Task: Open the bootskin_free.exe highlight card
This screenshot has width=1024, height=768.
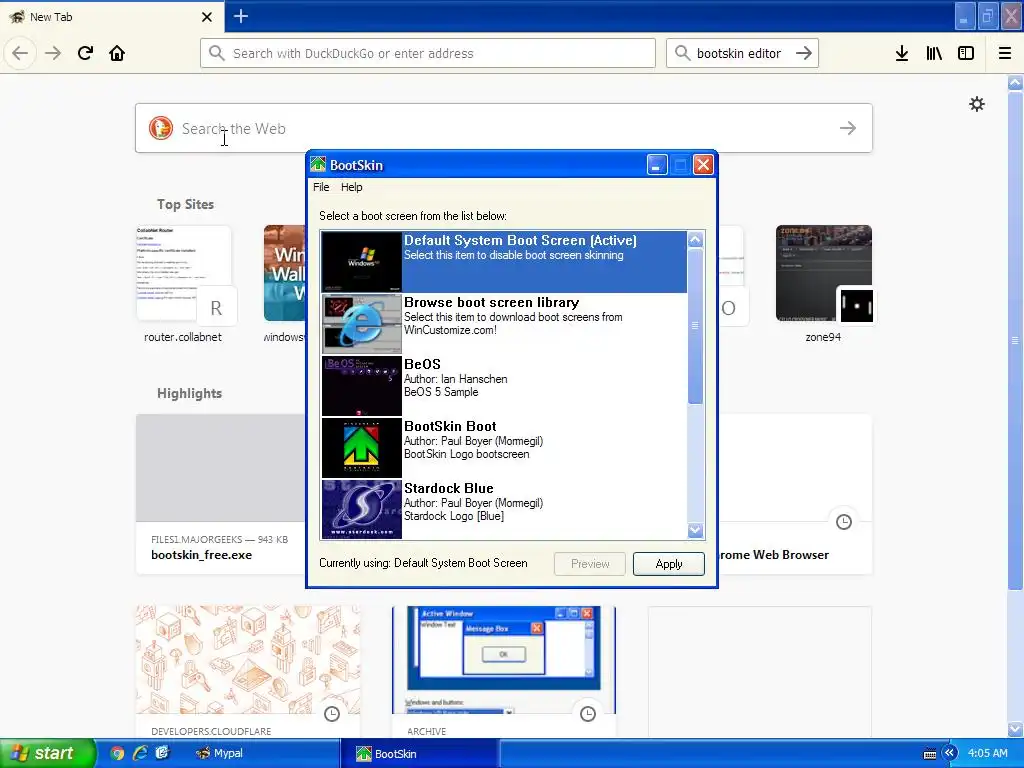Action: click(x=221, y=494)
